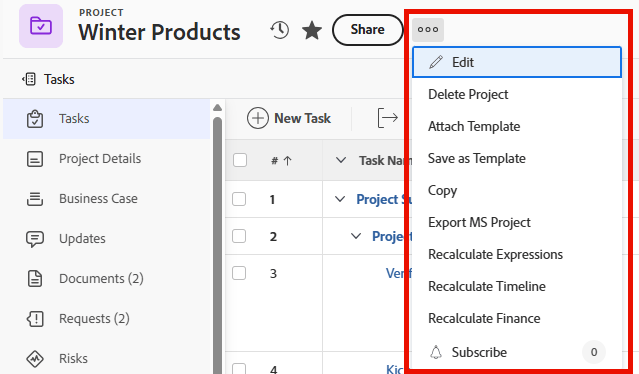Go to Business Case section

[106, 199]
